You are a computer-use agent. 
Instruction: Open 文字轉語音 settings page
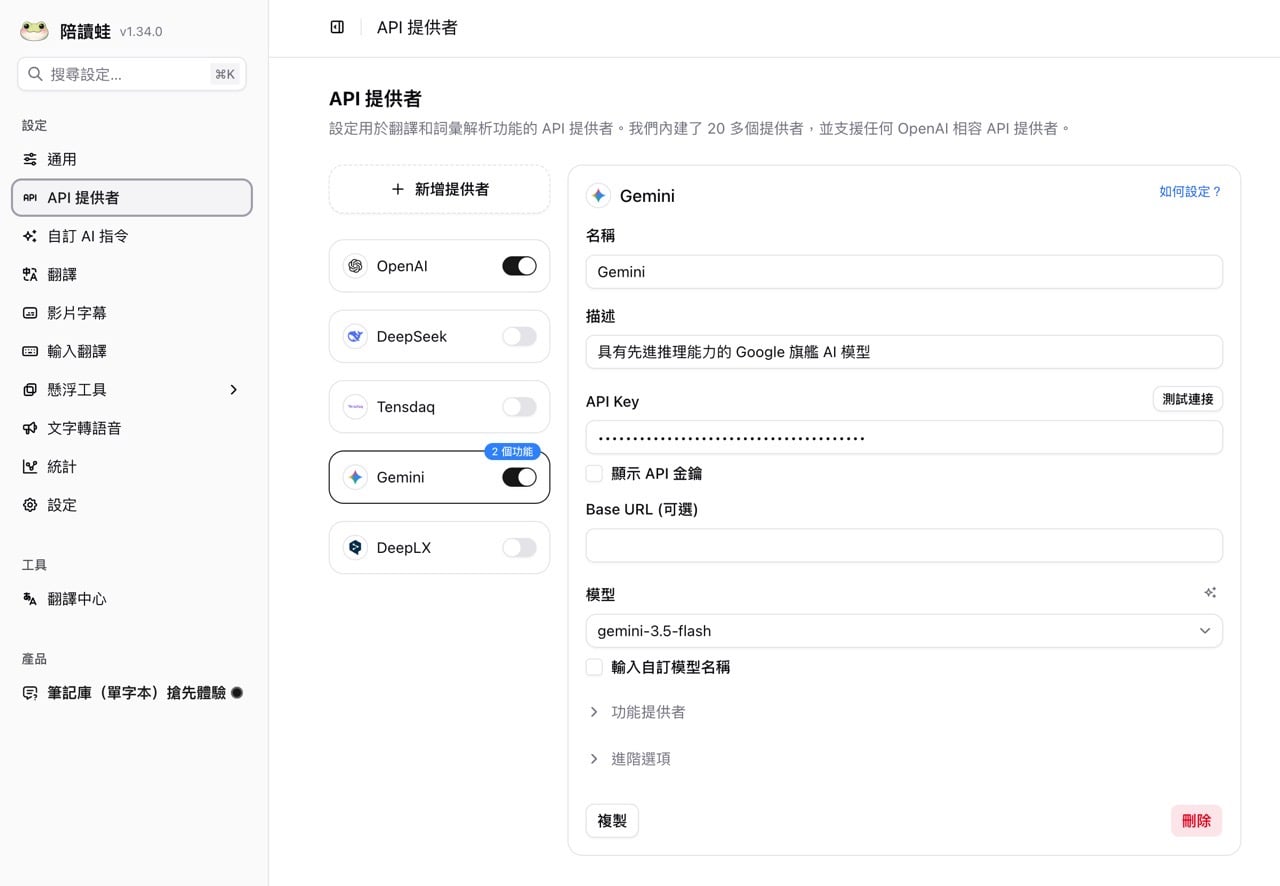132,428
